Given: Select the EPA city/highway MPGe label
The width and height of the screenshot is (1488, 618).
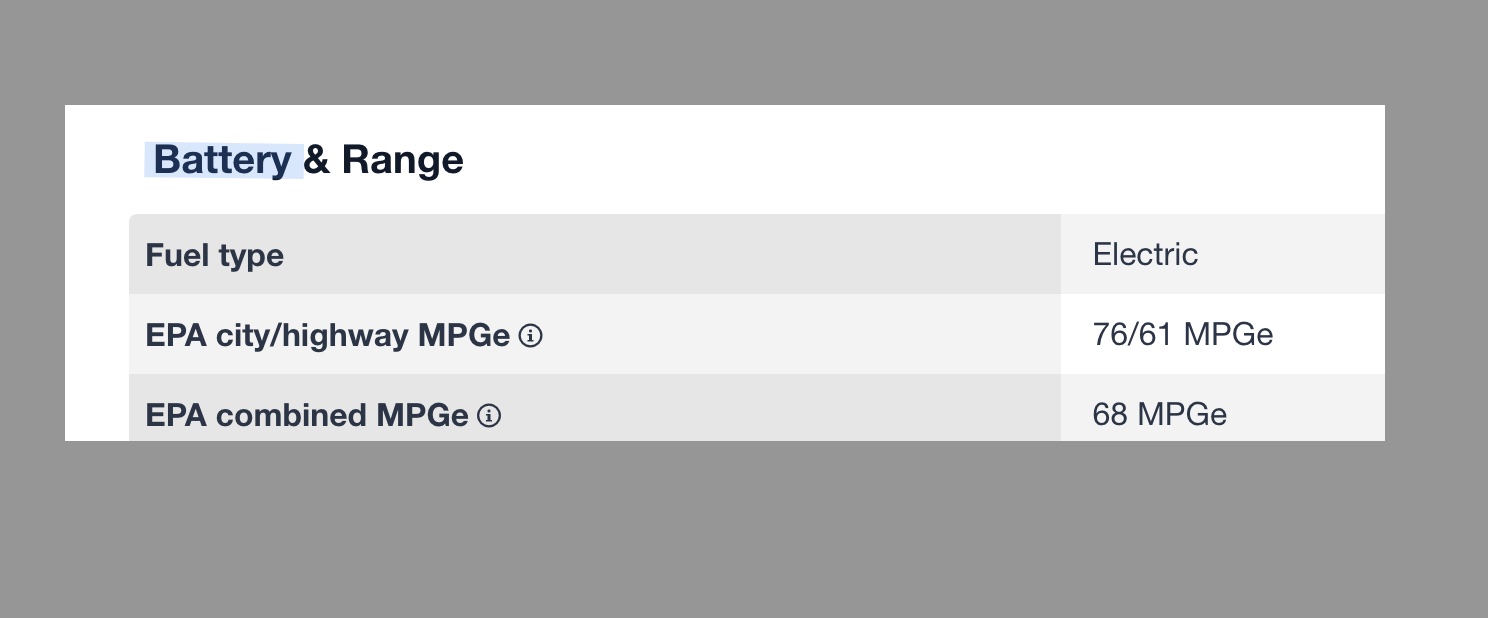Looking at the screenshot, I should pos(327,335).
